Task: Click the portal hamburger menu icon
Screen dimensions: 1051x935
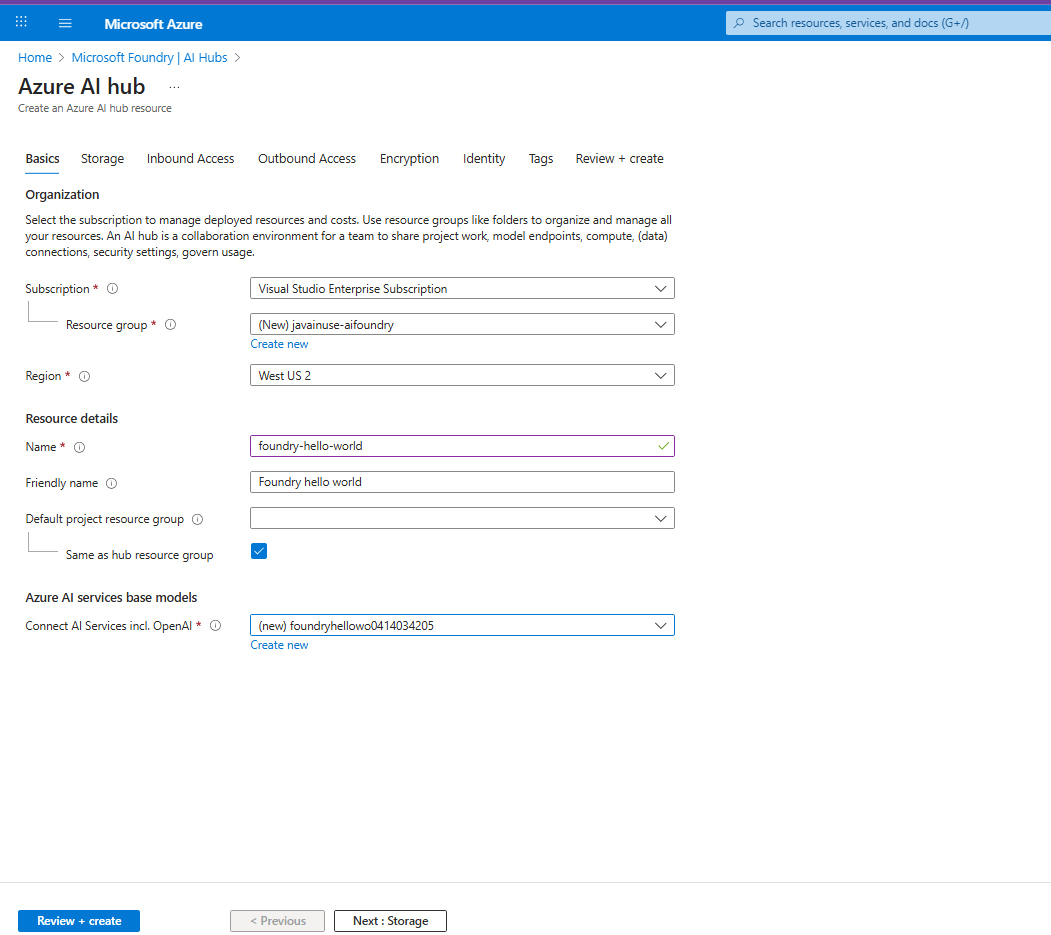Action: pyautogui.click(x=64, y=21)
